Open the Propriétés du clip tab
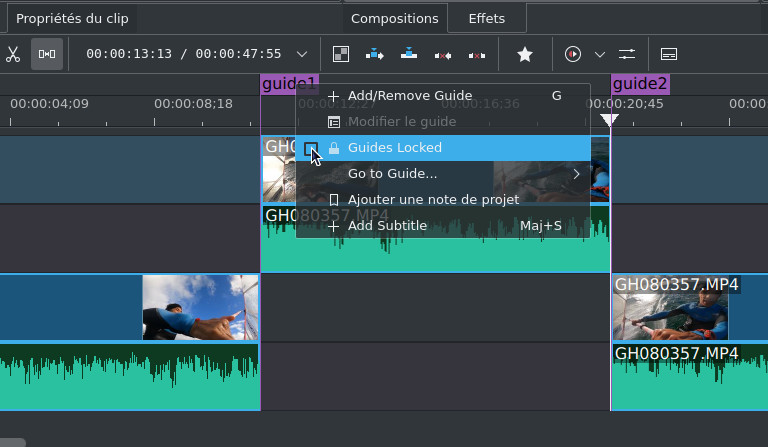Screen dimensions: 768x447 tap(72, 19)
